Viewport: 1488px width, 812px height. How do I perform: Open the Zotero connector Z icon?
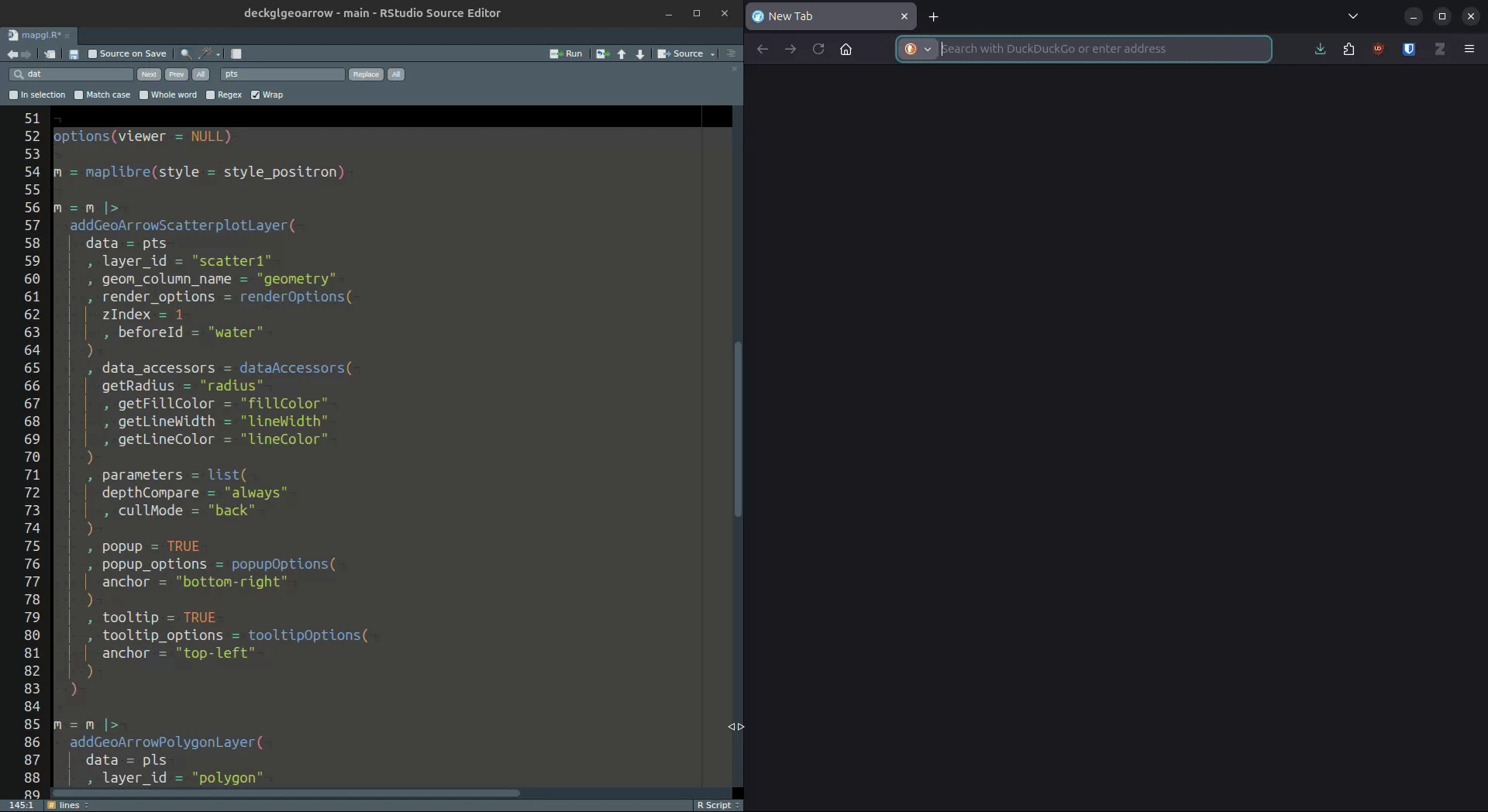[1439, 49]
